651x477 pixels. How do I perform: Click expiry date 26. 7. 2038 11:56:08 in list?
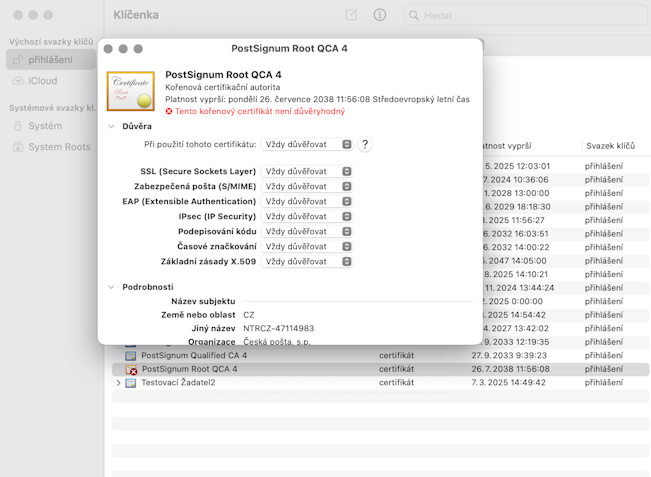(x=510, y=369)
